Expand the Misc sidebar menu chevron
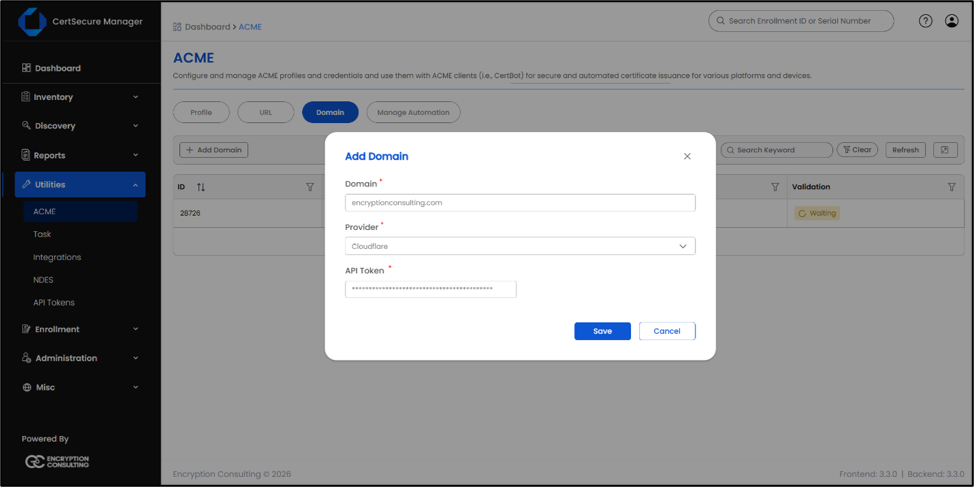The image size is (974, 487). pyautogui.click(x=135, y=387)
